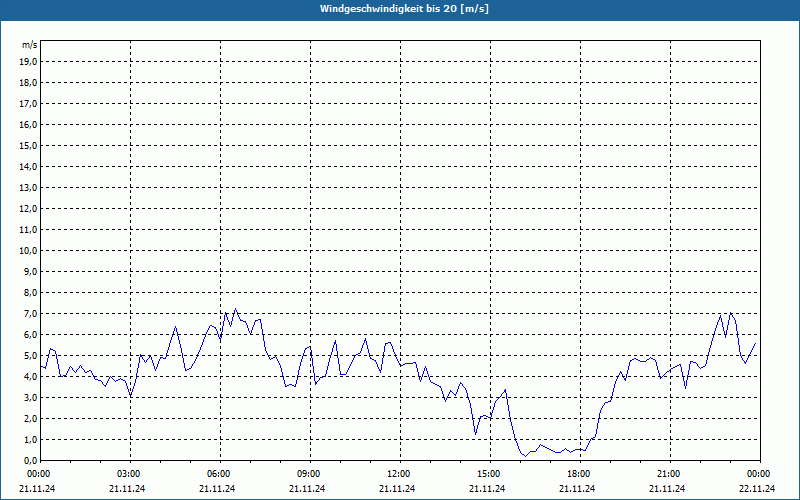The height and width of the screenshot is (500, 800).
Task: Select the 0,0 y-axis label
Action: (30, 461)
